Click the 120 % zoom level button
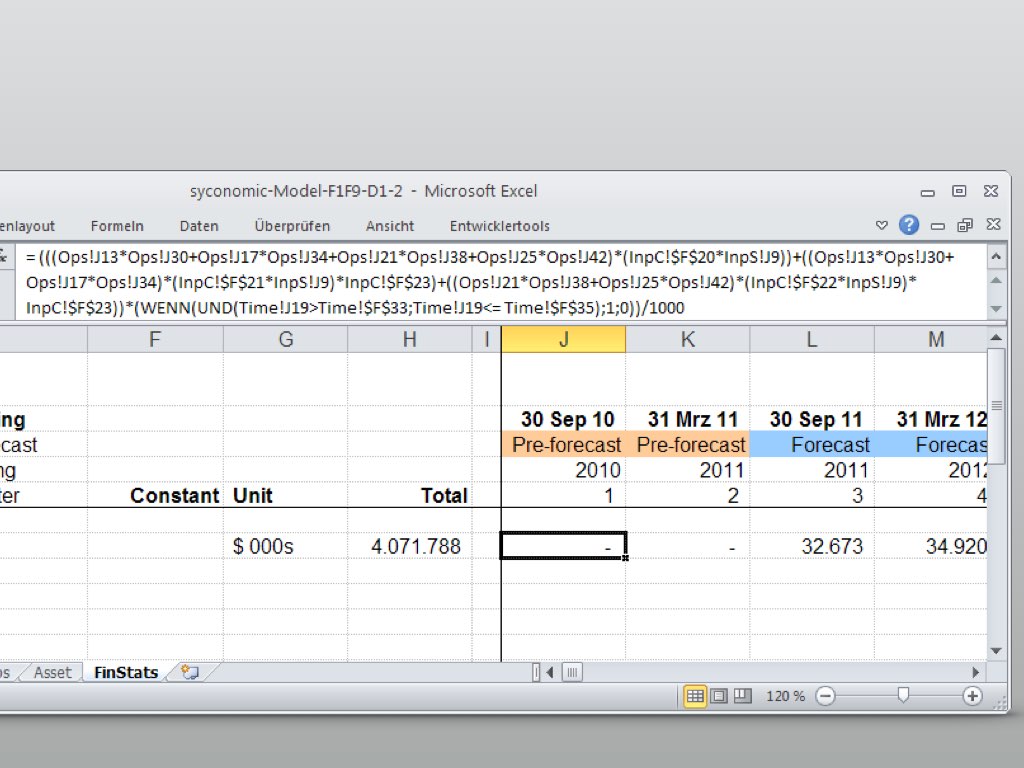Viewport: 1024px width, 768px height. (785, 696)
